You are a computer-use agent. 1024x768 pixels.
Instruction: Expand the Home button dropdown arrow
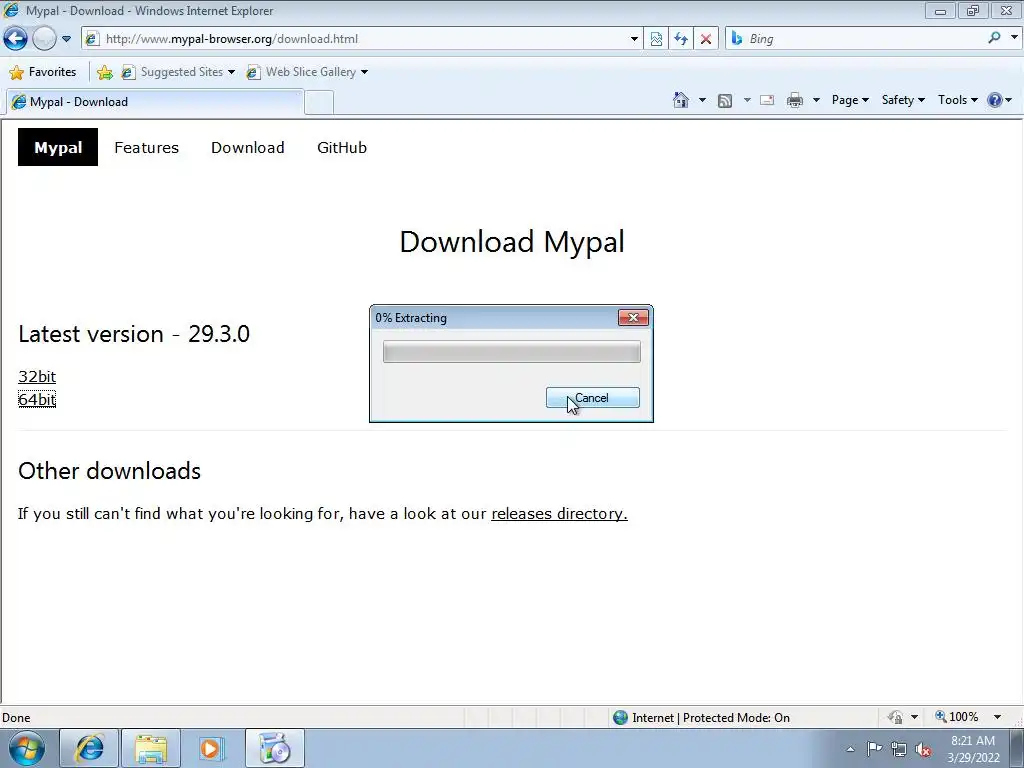pyautogui.click(x=702, y=100)
